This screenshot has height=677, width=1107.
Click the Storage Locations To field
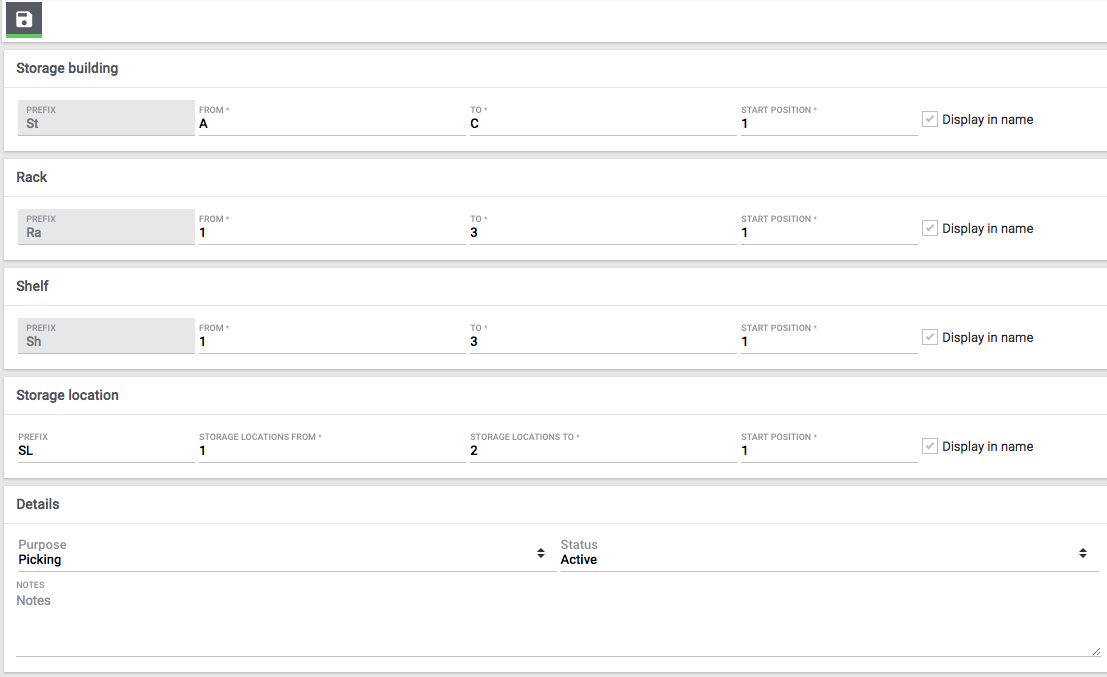[602, 451]
